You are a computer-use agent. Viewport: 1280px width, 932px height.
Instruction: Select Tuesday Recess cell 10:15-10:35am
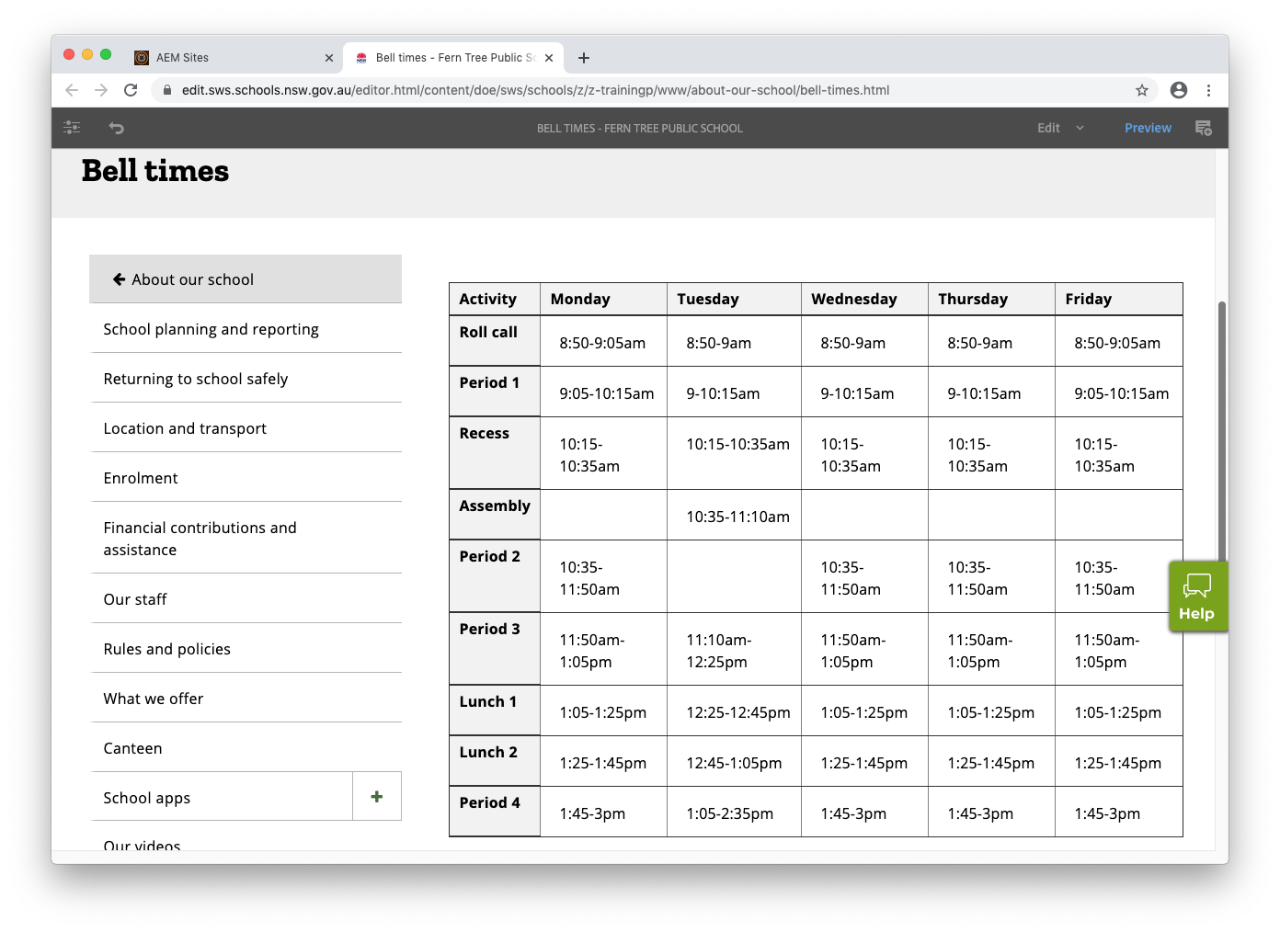coord(734,454)
